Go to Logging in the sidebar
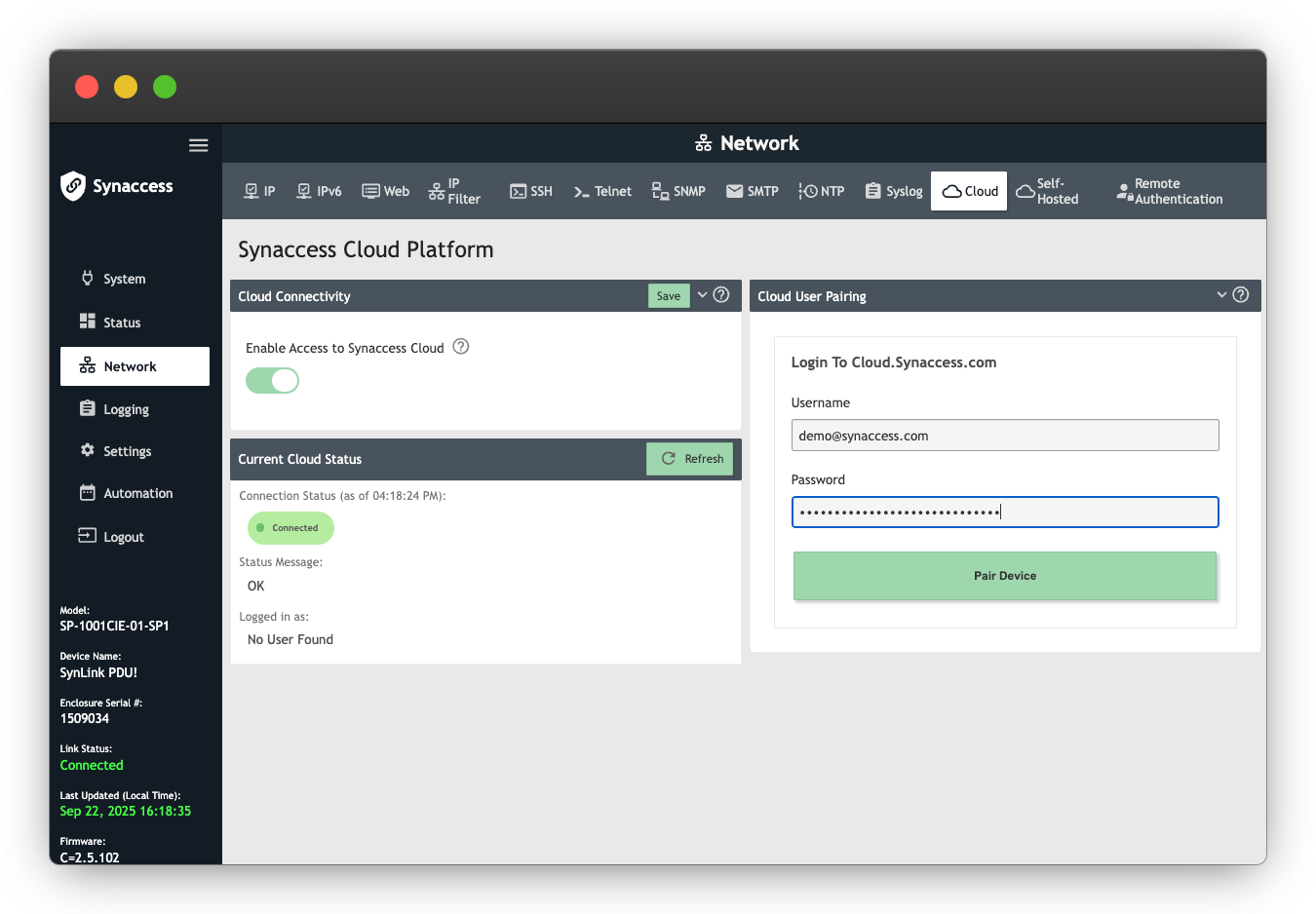 [126, 409]
